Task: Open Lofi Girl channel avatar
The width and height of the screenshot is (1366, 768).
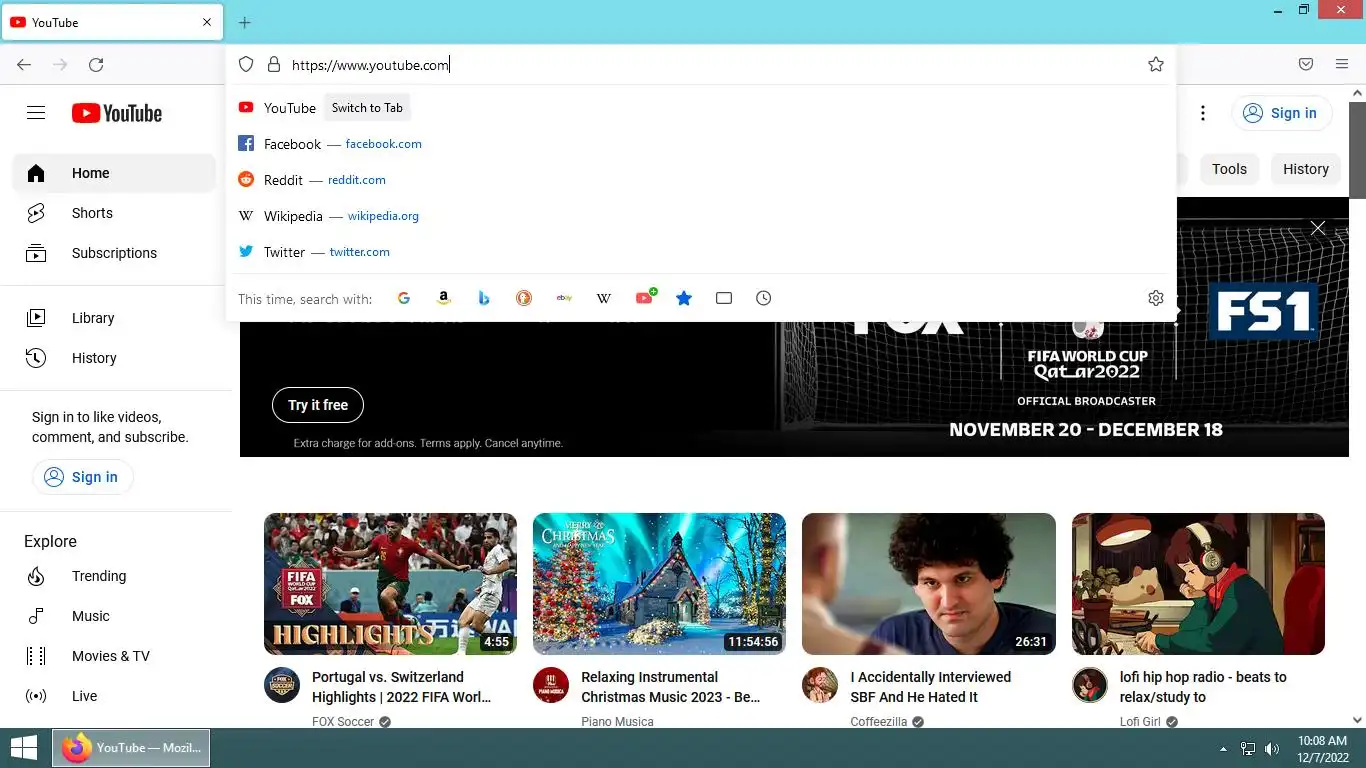Action: (x=1090, y=685)
